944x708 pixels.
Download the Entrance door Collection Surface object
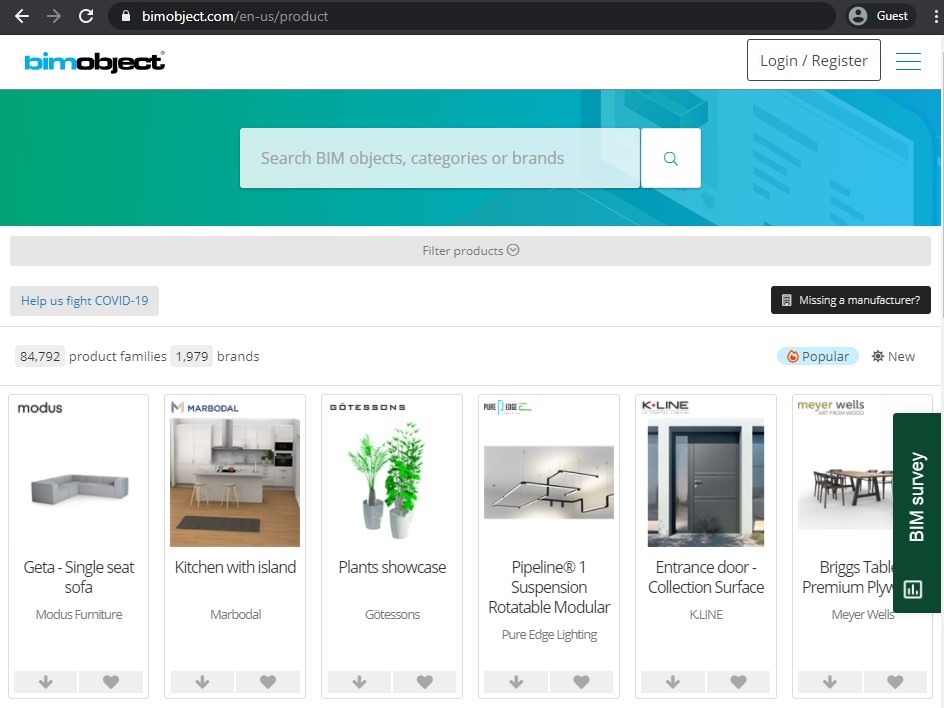672,682
